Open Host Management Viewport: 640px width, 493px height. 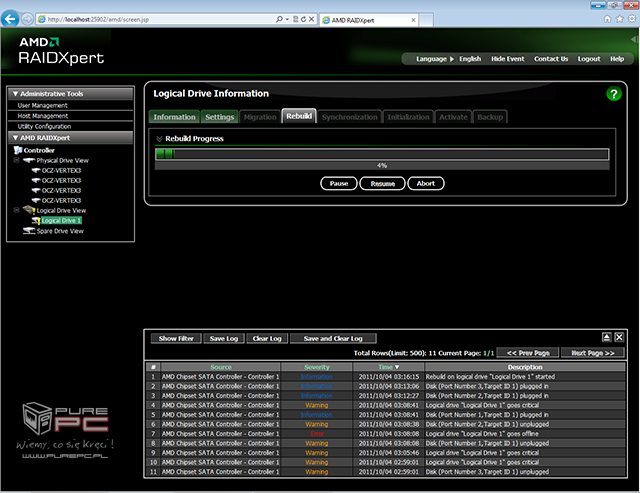tap(43, 116)
